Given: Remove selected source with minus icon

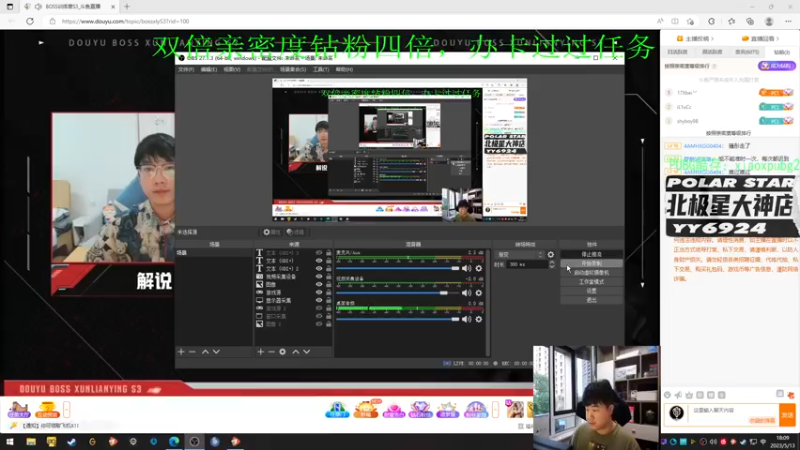Looking at the screenshot, I should pos(271,352).
